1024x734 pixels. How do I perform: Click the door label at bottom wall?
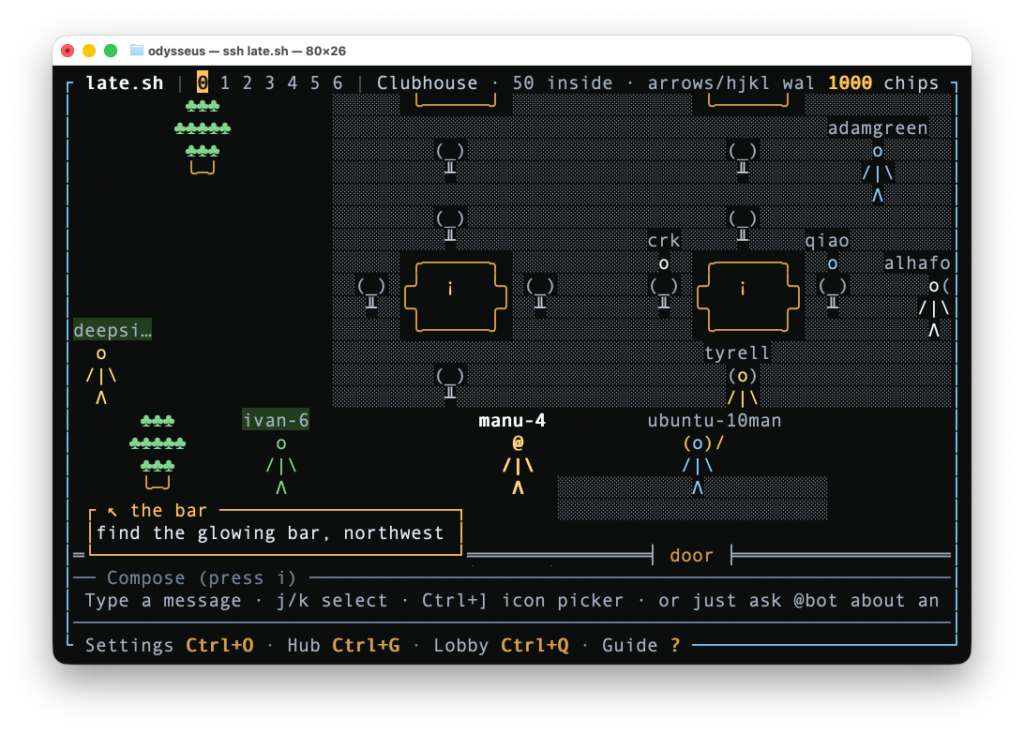692,556
